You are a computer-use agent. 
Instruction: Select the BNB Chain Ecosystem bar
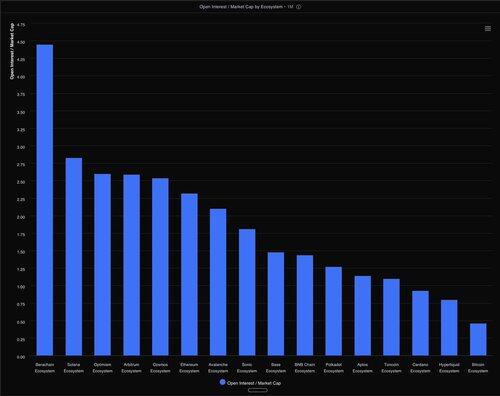point(305,305)
